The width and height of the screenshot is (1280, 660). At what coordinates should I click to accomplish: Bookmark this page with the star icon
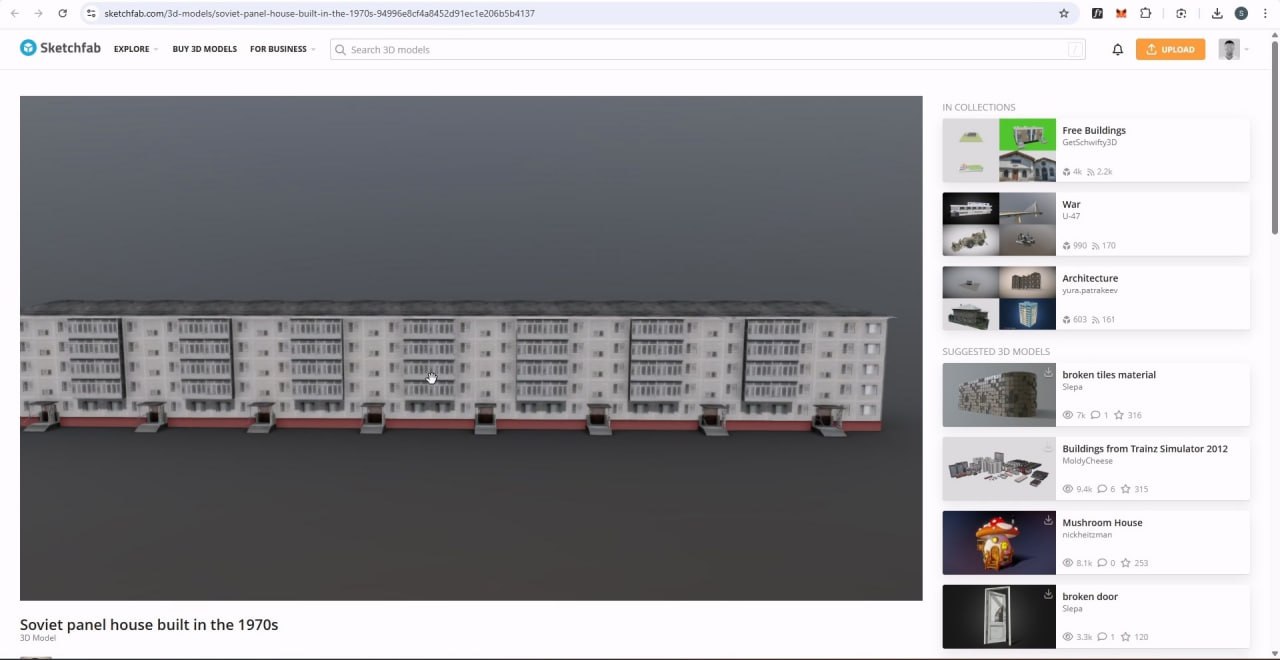tap(1064, 14)
